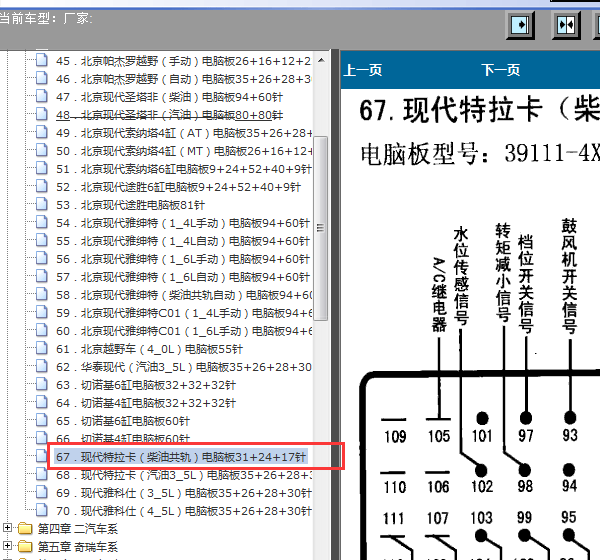The image size is (600, 560).
Task: Open item 54 雅绅特（1_4L手动）
Action: click(x=183, y=223)
